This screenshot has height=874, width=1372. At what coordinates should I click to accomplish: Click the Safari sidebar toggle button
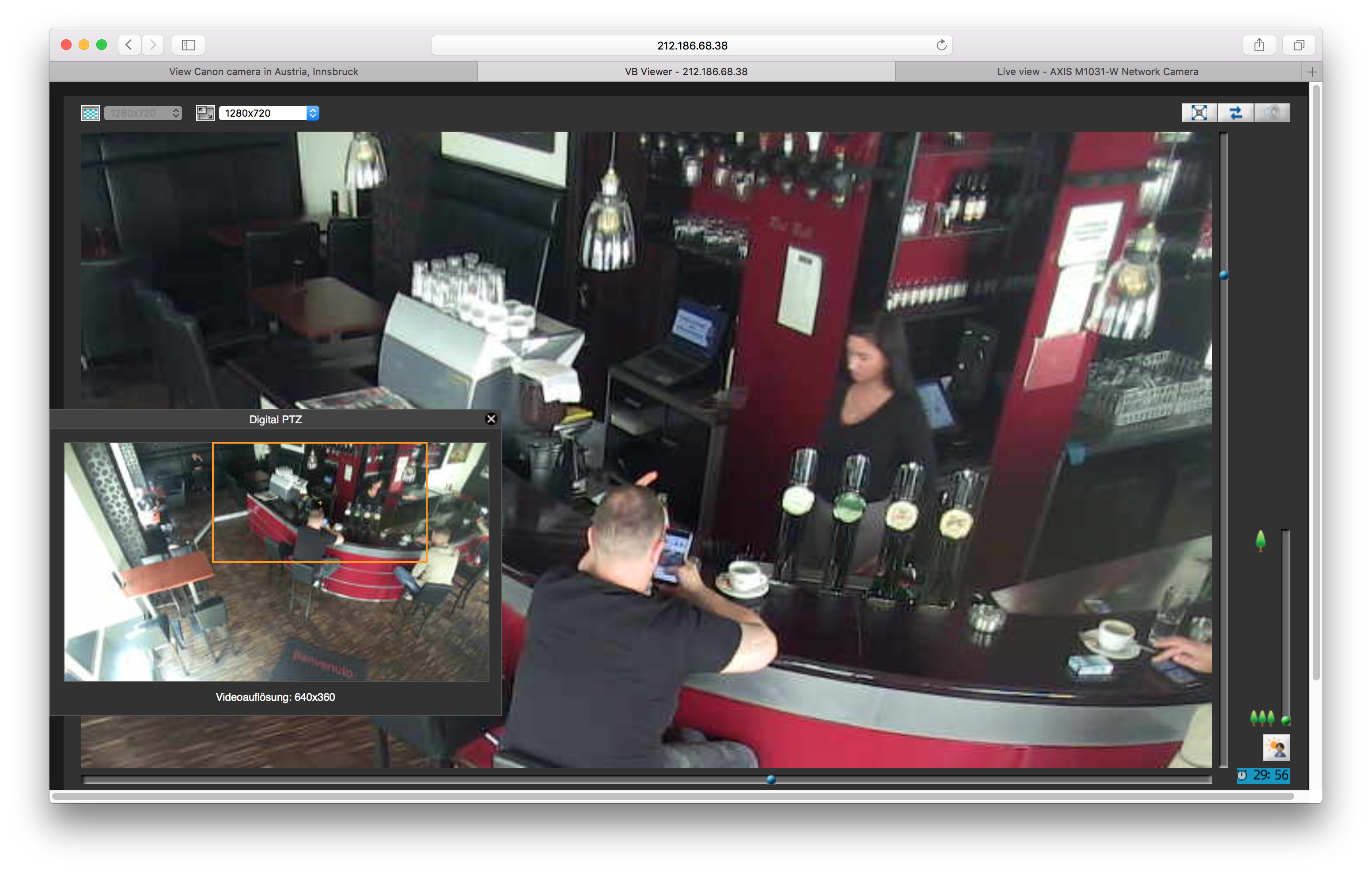(189, 45)
